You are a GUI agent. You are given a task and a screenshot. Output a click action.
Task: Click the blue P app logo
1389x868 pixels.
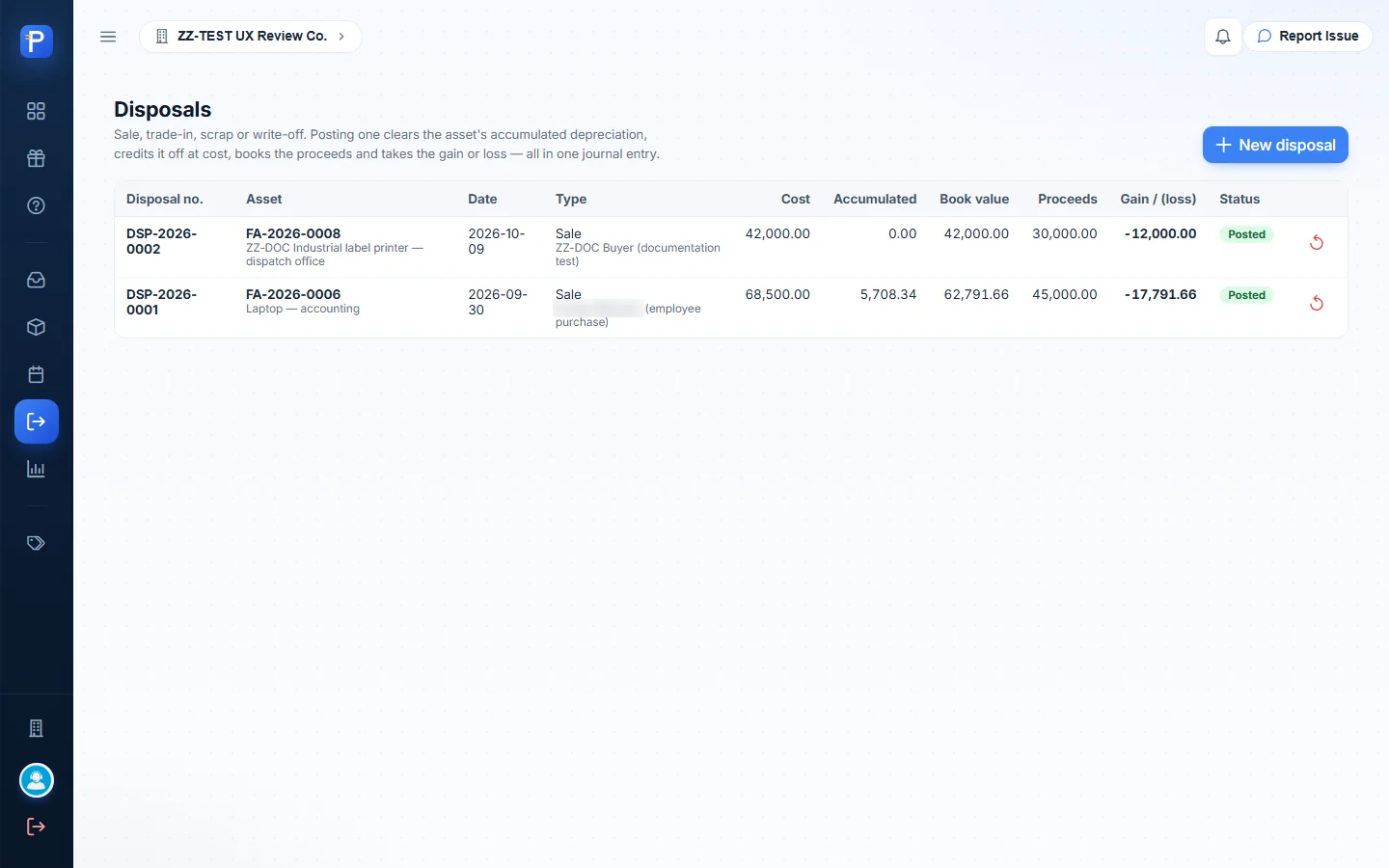tap(37, 41)
